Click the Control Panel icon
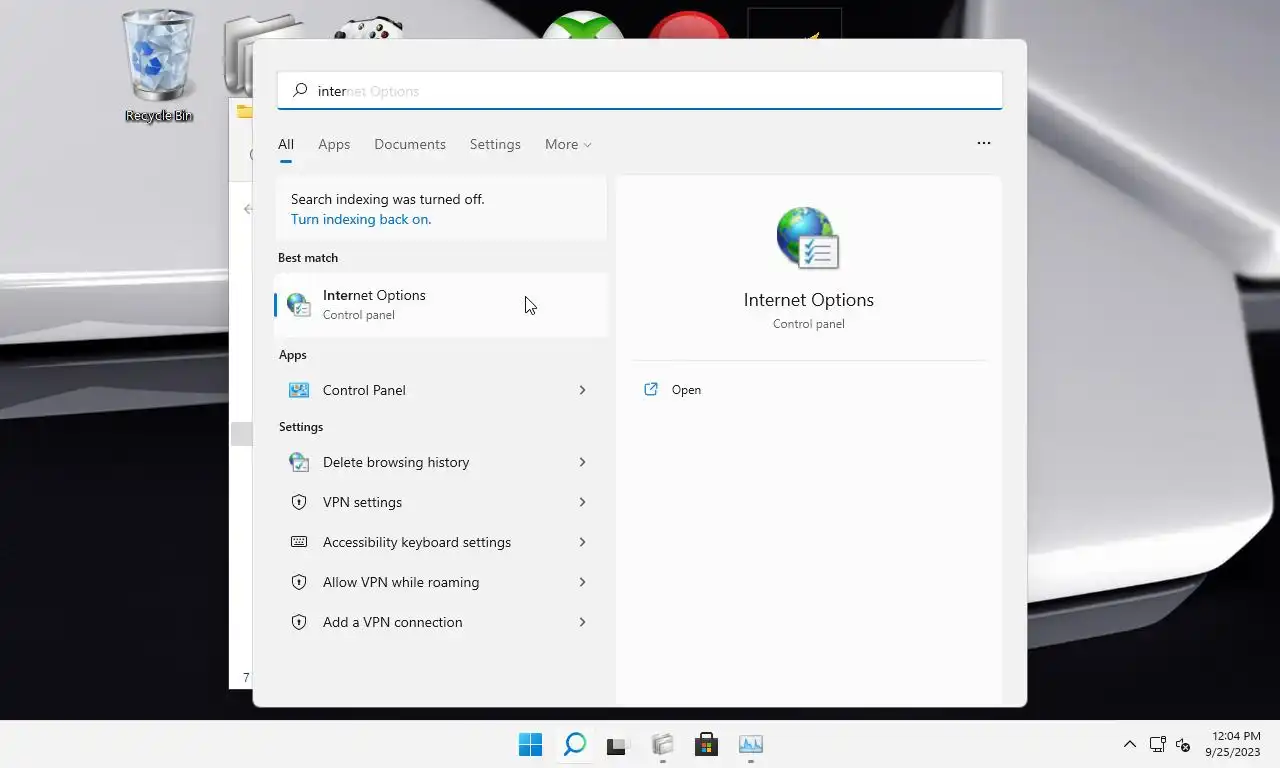Viewport: 1280px width, 768px height. 298,390
